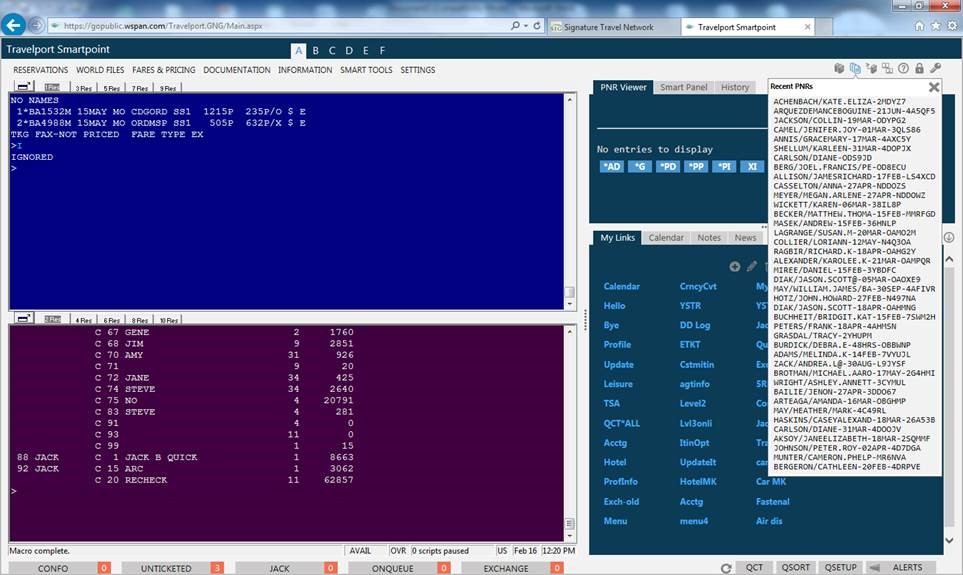The image size is (963, 575).
Task: Switch to the Notes tab
Action: (x=709, y=238)
